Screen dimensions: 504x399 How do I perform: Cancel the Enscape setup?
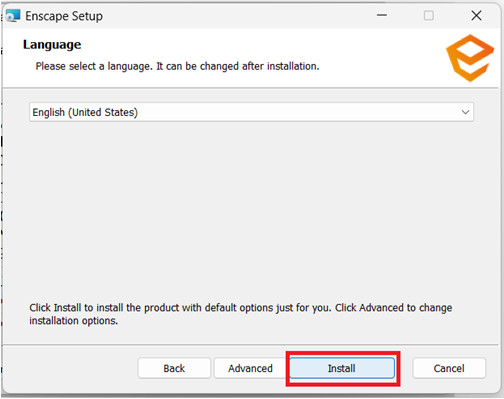(x=449, y=368)
